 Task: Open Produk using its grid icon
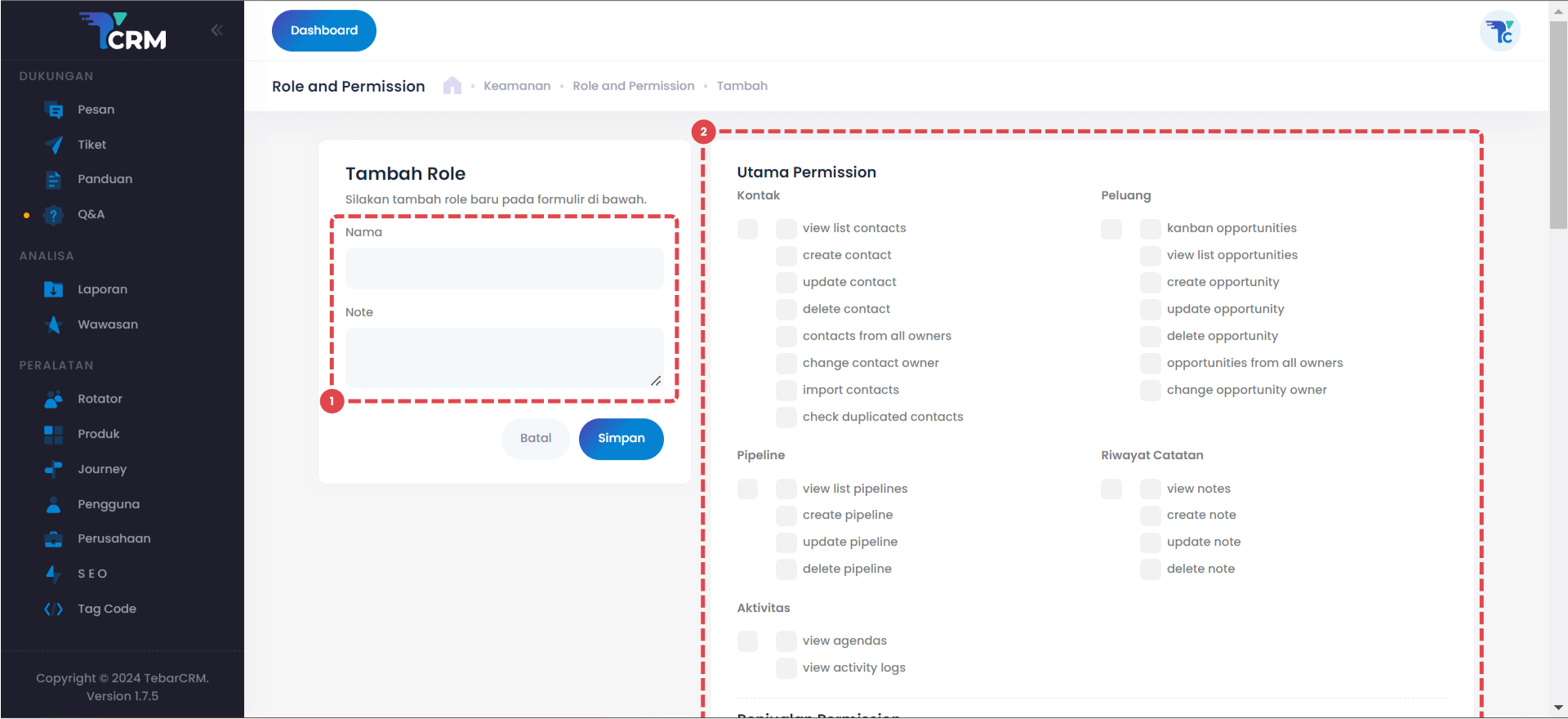54,435
